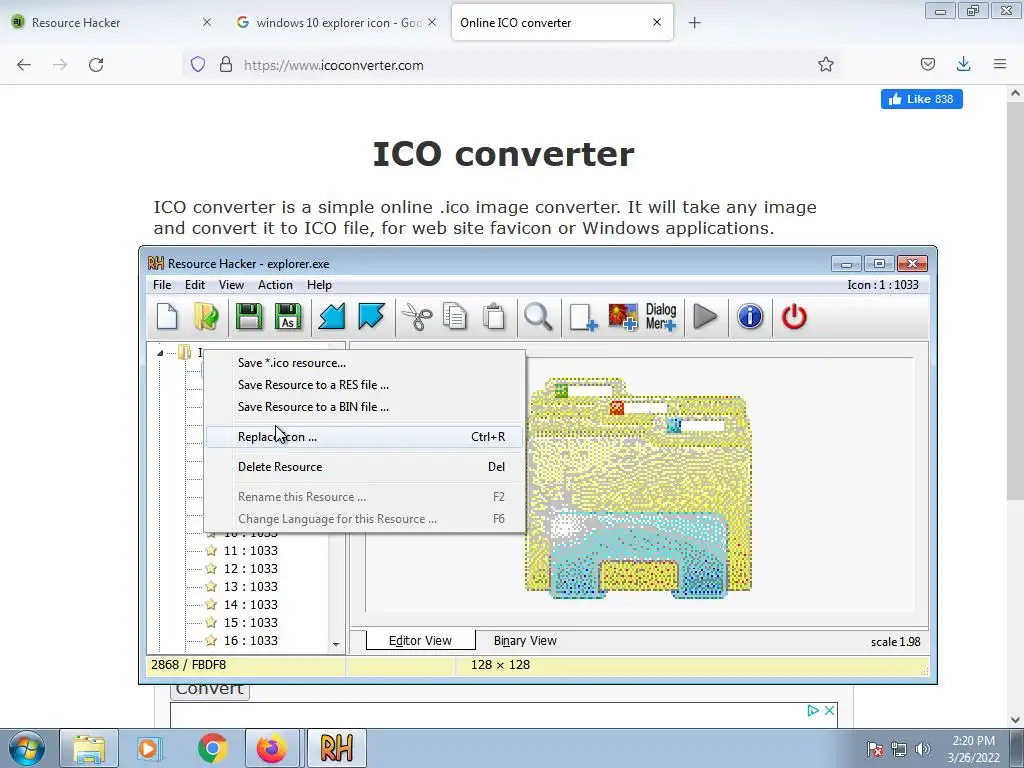
Task: Choose Save *.ico resource...
Action: 364,363
